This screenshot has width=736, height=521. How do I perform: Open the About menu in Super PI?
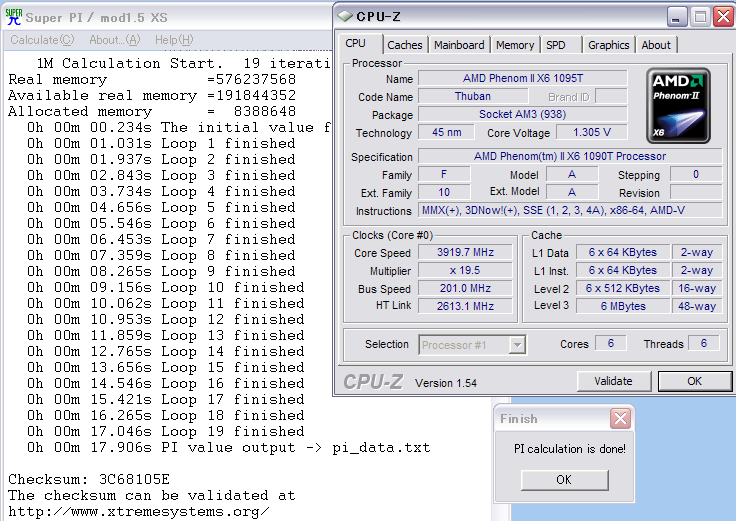pyautogui.click(x=115, y=40)
